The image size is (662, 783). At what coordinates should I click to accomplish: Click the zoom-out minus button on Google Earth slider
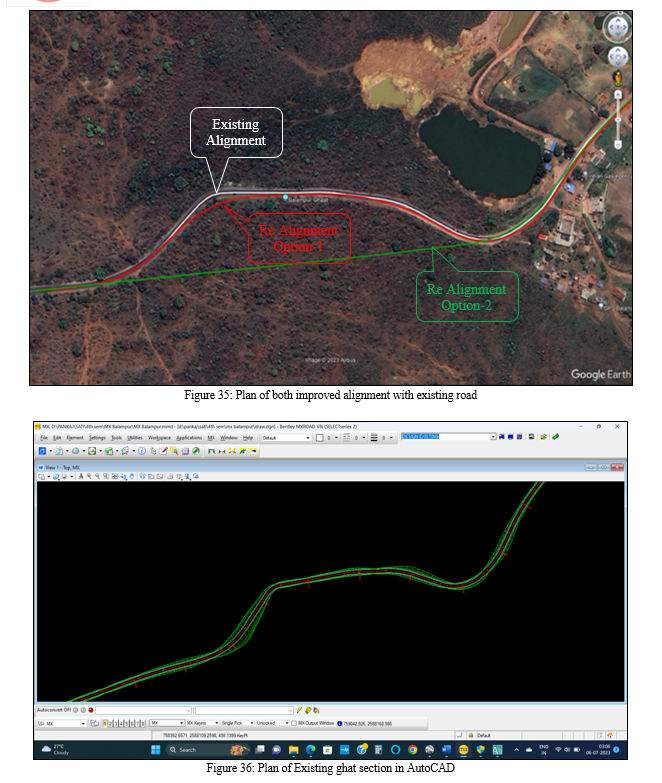[618, 145]
